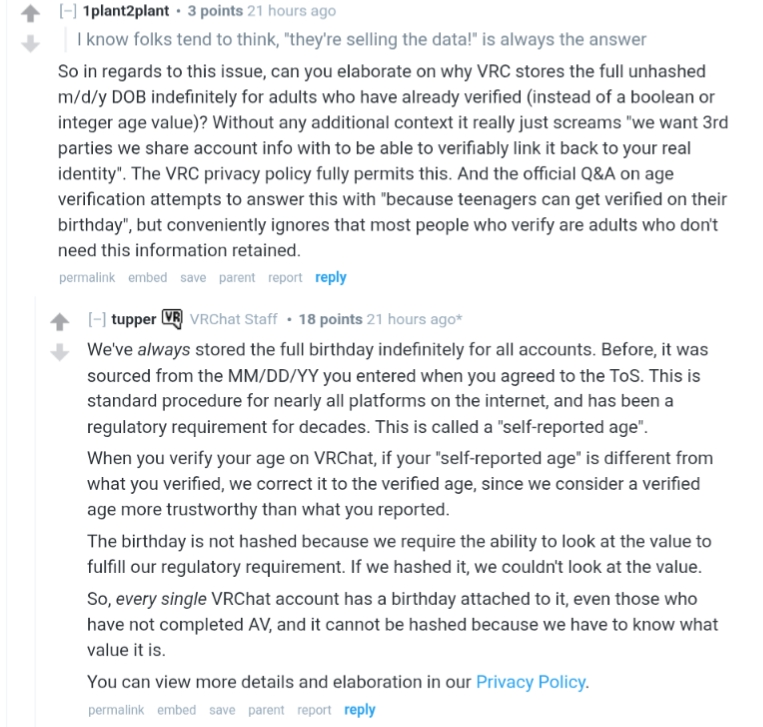Click embed under 1plant2plant's comment
The height and width of the screenshot is (727, 763).
point(147,277)
